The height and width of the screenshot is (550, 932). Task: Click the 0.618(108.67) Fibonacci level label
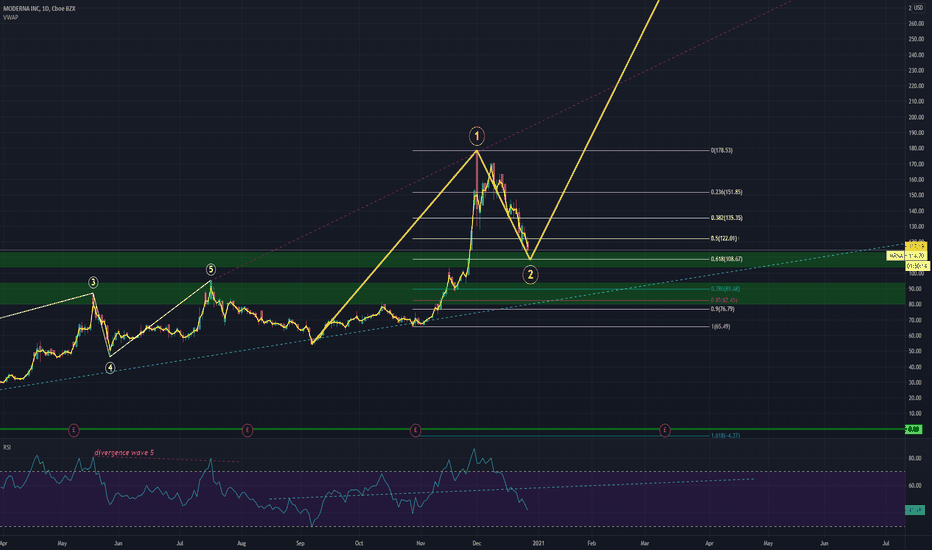[726, 259]
